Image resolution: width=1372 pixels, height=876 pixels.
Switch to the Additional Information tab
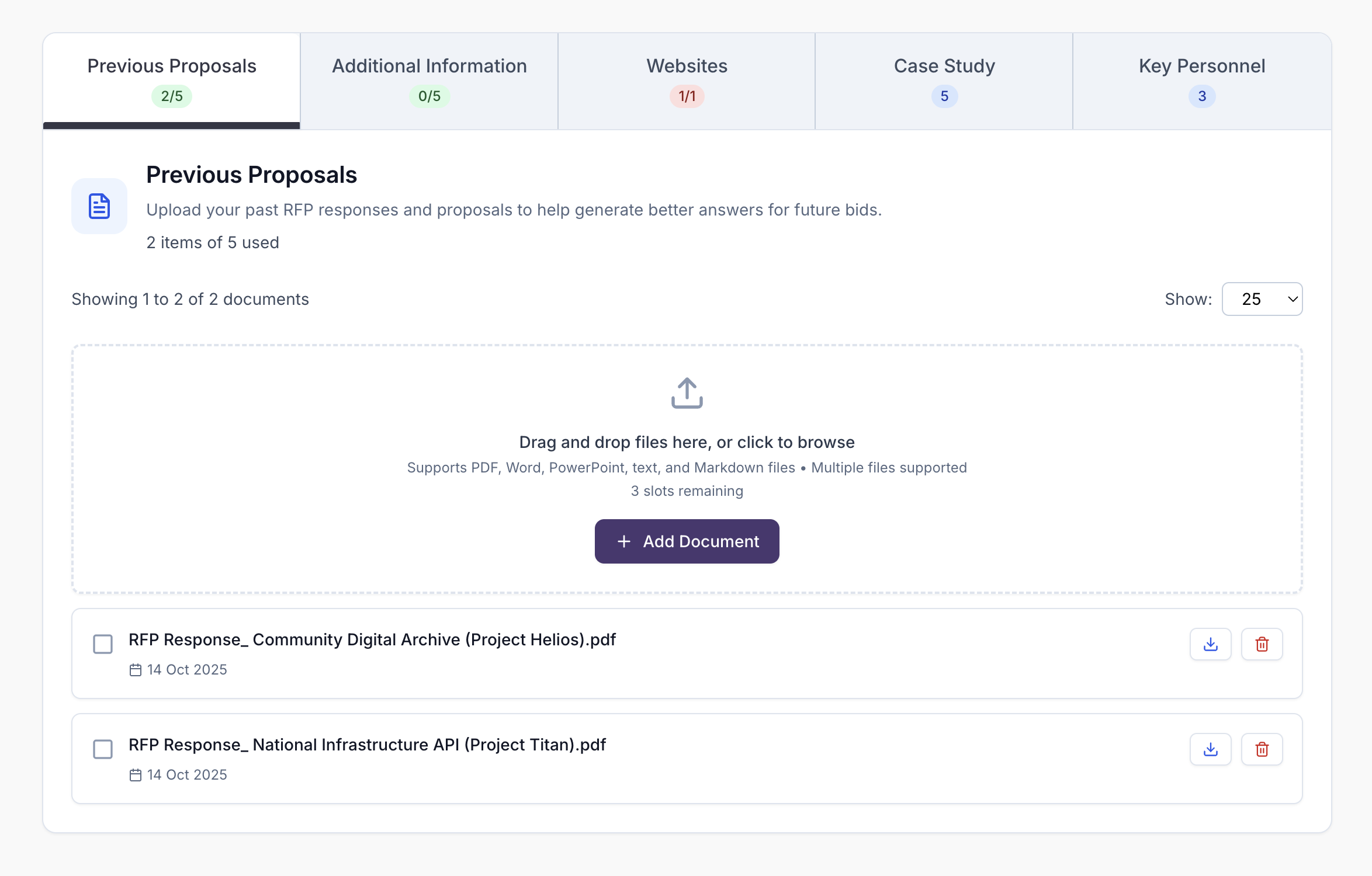pos(429,81)
